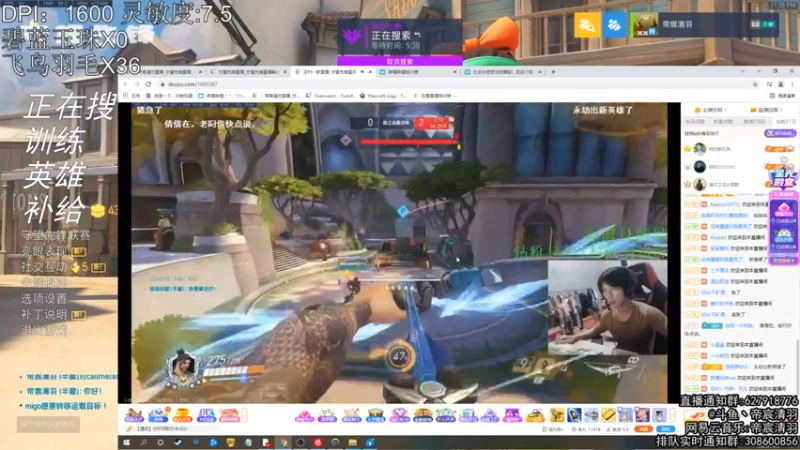800x450 pixels.
Task: Open File Explorer from the taskbar
Action: 352,443
